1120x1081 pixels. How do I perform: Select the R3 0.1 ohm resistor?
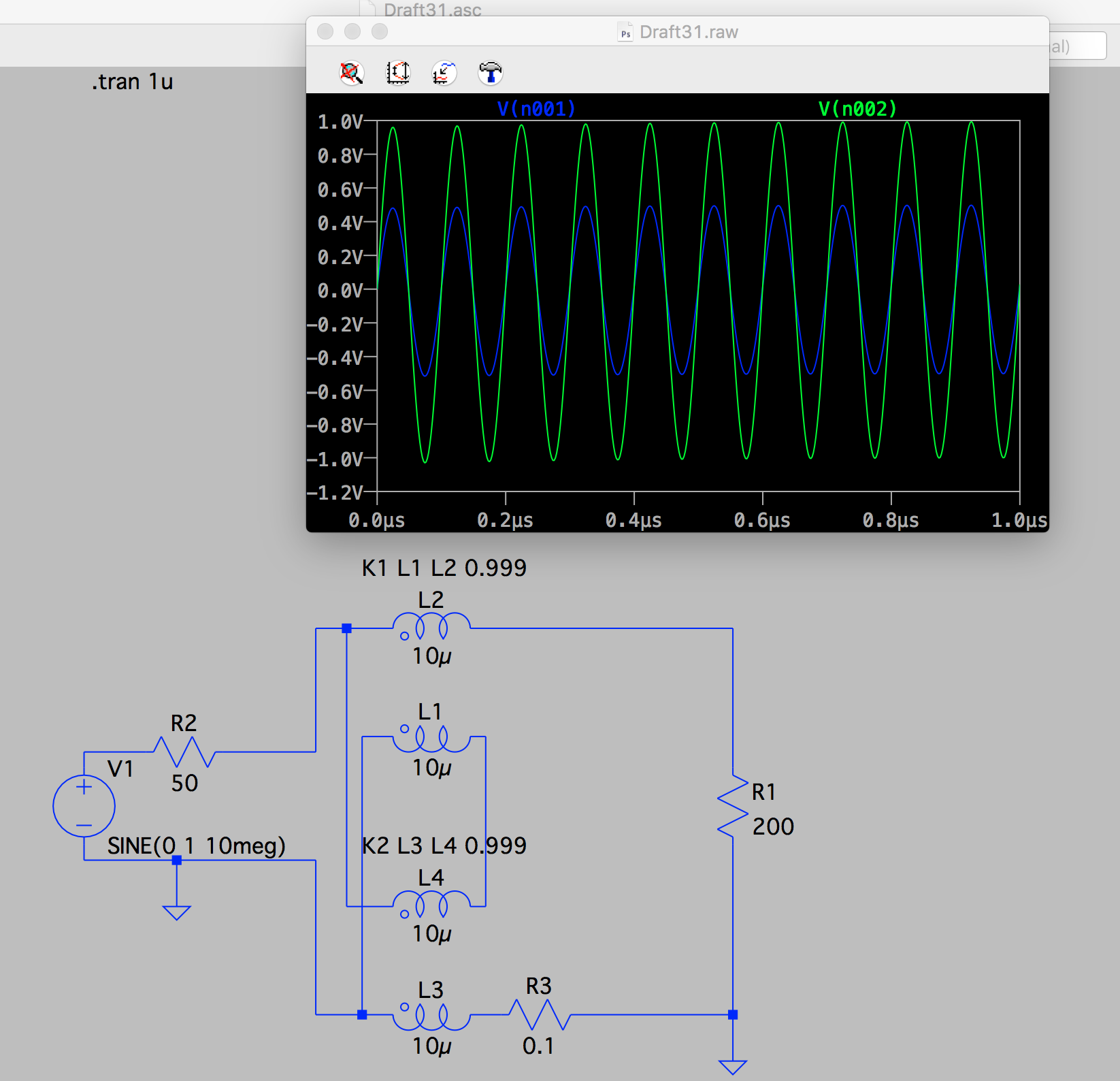point(540,1014)
